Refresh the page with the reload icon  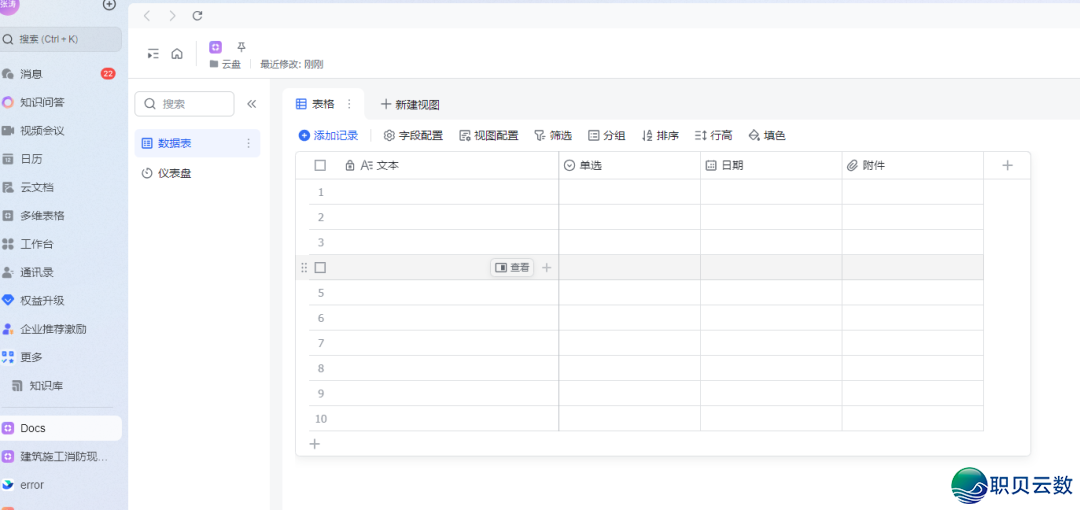[197, 15]
